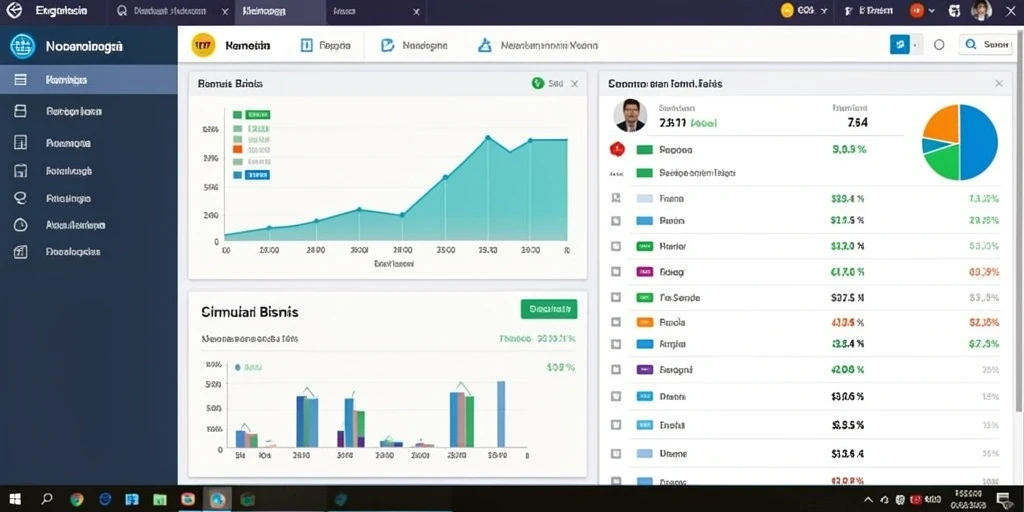
Task: Open the user avatar in top-right corner
Action: tap(982, 10)
